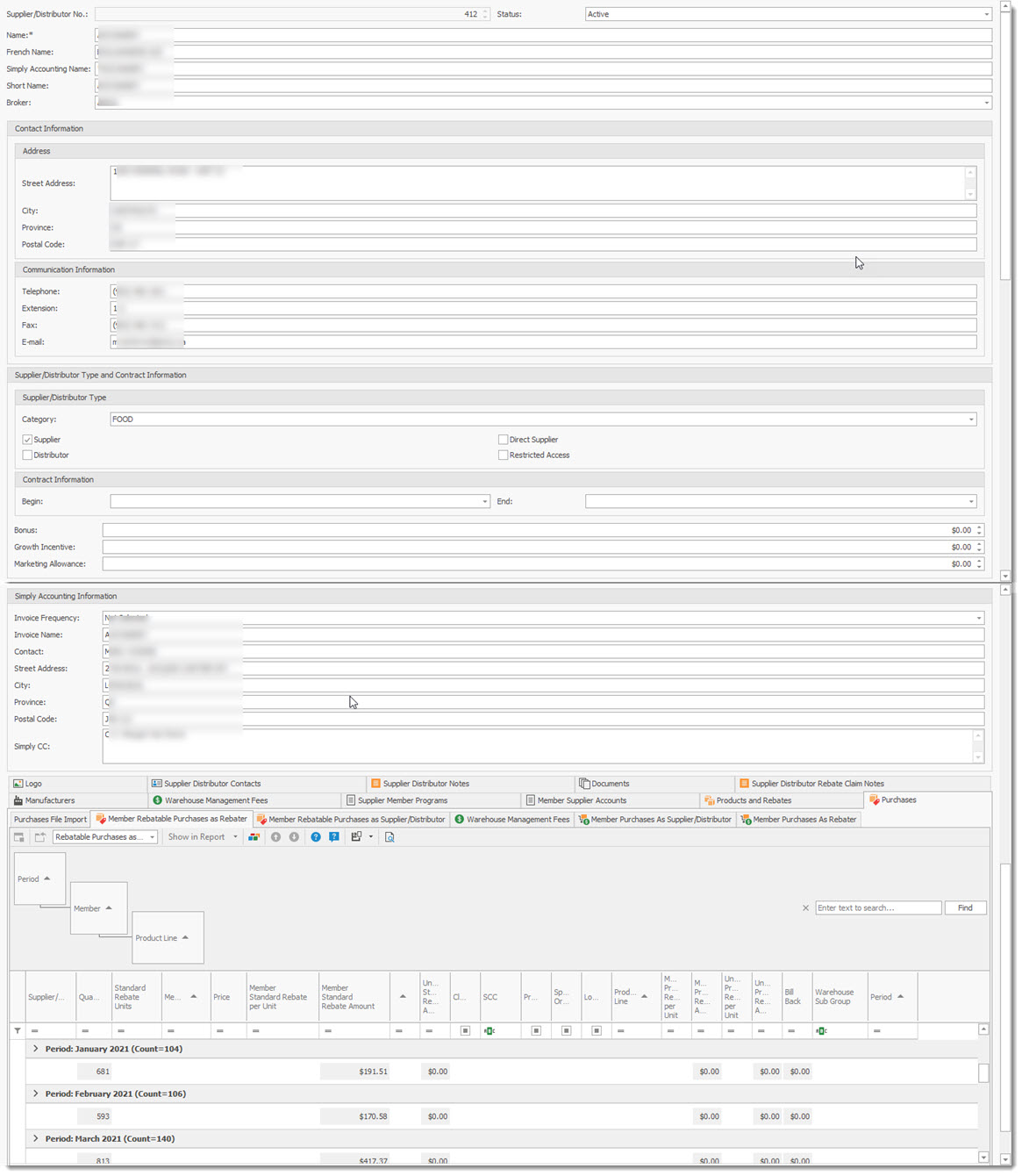Viewport: 1022px width, 1176px height.
Task: Click inside the Enter text to search field
Action: tap(877, 907)
